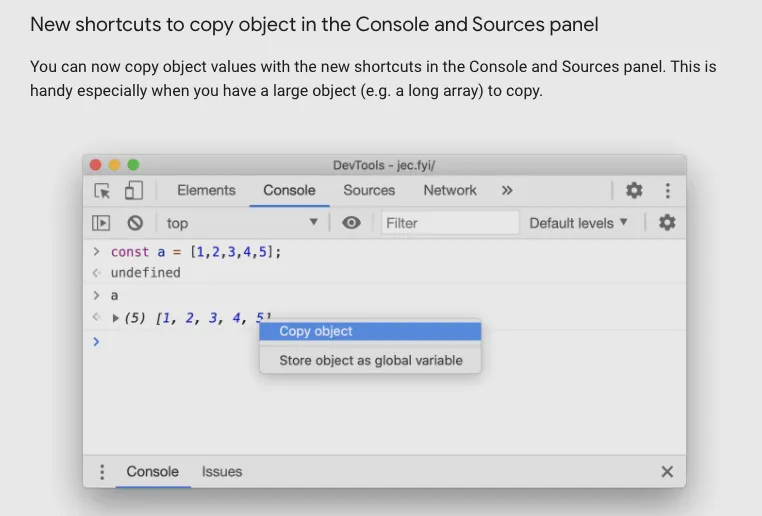Open the Issues drawer tab

coord(222,472)
